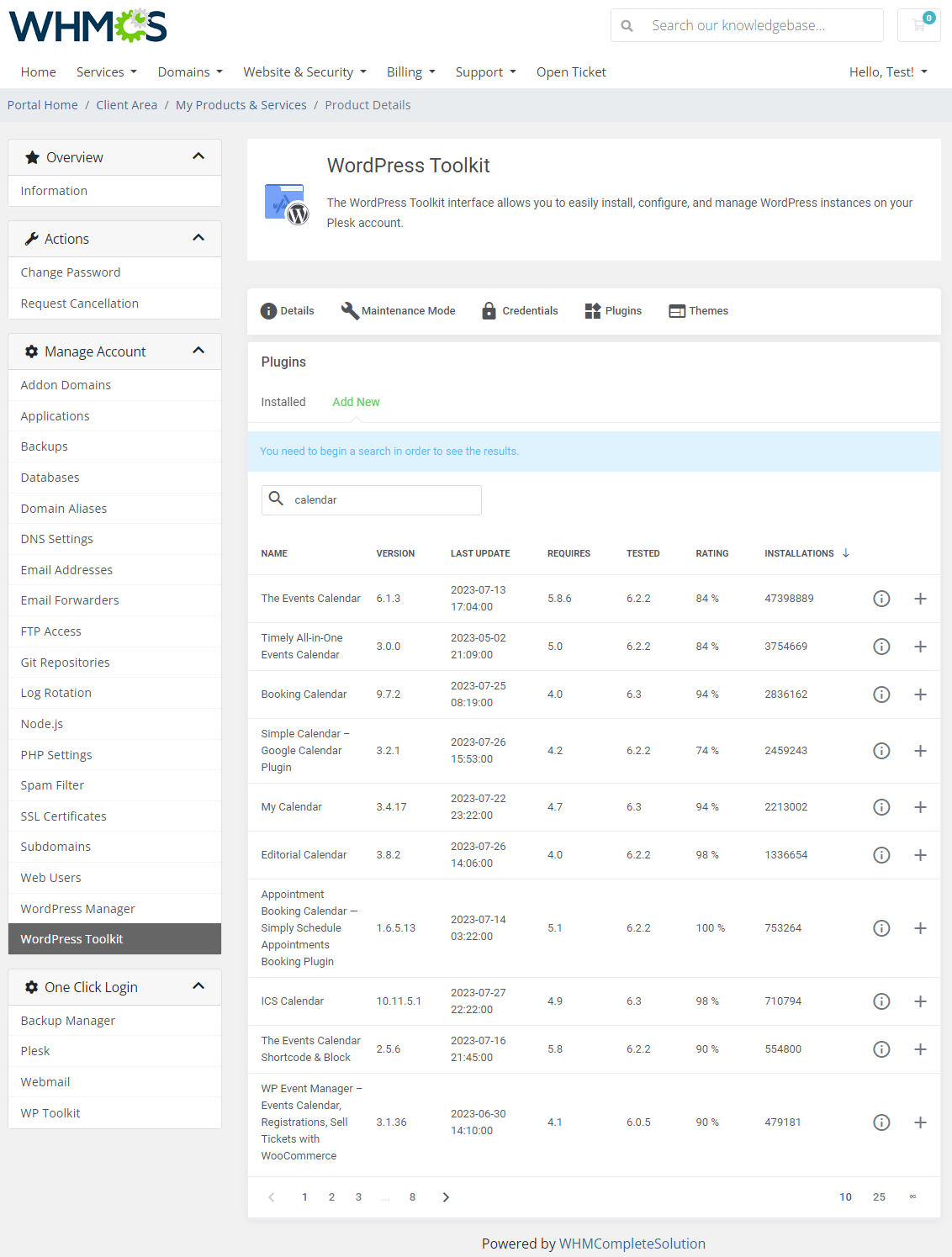Open the shopping cart icon
The image size is (952, 1257).
click(918, 25)
